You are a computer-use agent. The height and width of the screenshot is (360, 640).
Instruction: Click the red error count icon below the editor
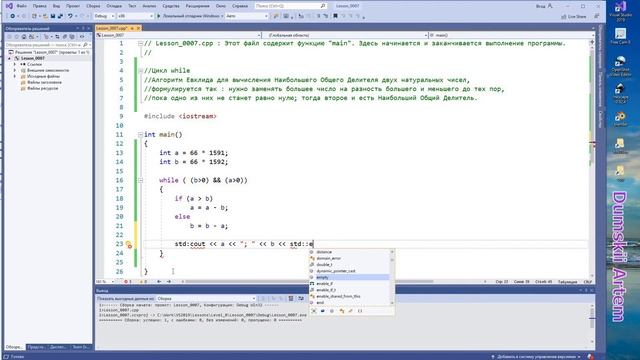pos(127,282)
